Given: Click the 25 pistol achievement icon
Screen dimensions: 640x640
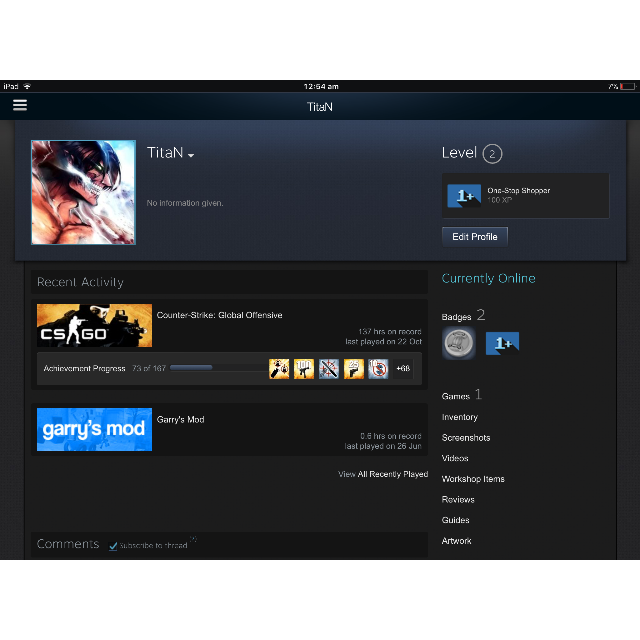Looking at the screenshot, I should 353,369.
